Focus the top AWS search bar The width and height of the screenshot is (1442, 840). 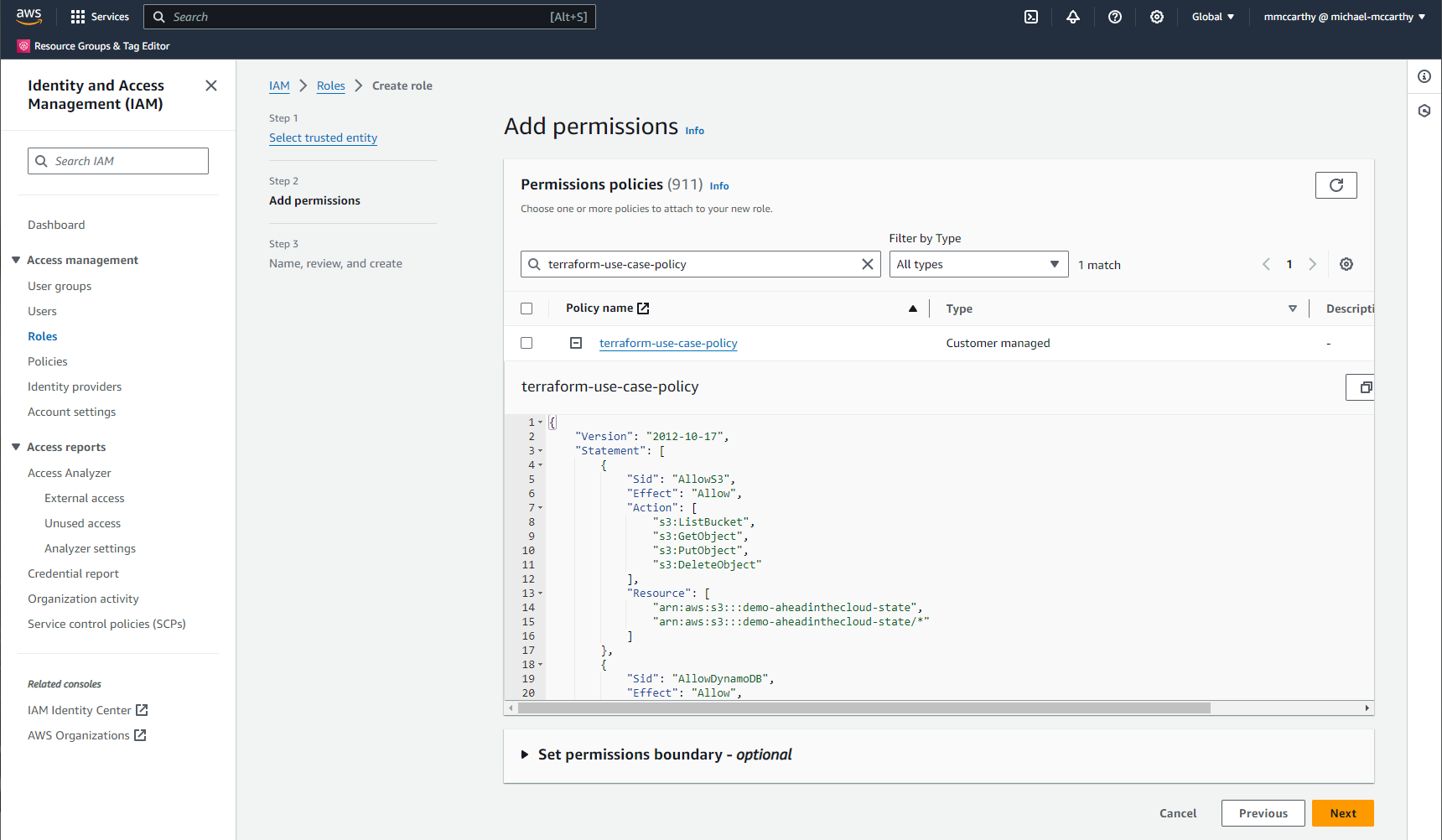point(370,17)
